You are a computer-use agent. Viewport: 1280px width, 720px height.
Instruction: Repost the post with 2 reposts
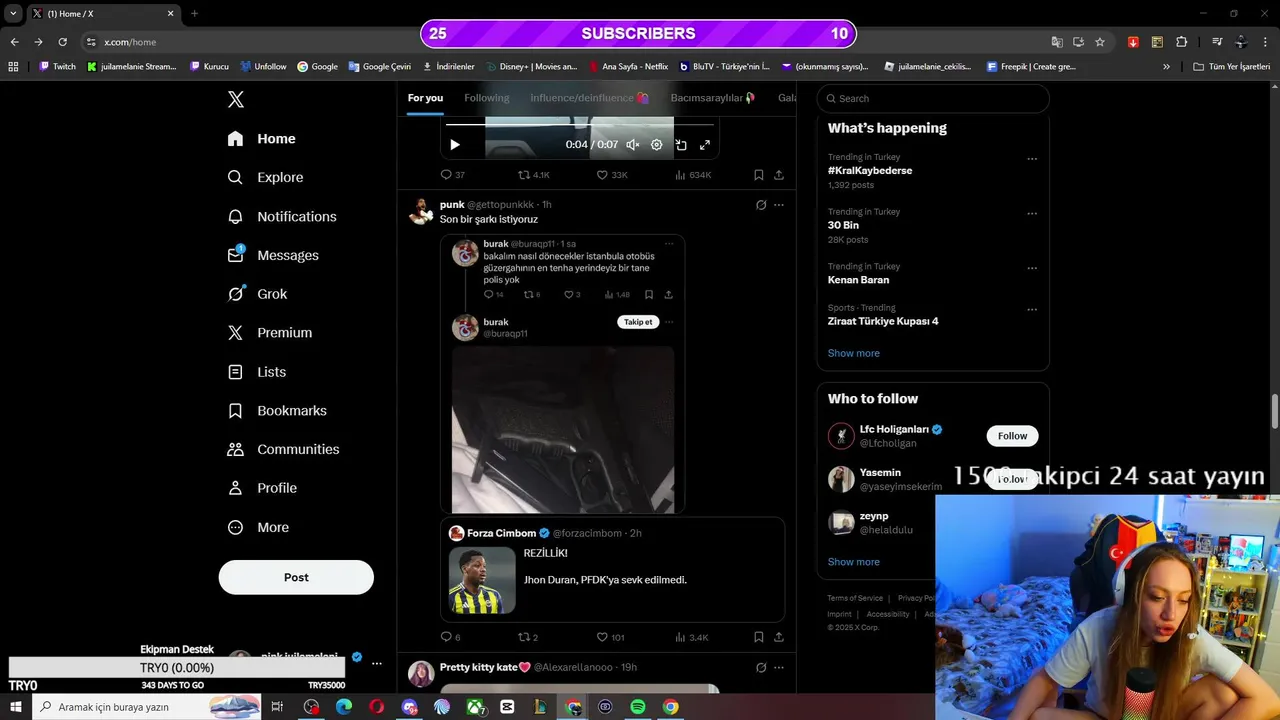pyautogui.click(x=528, y=637)
